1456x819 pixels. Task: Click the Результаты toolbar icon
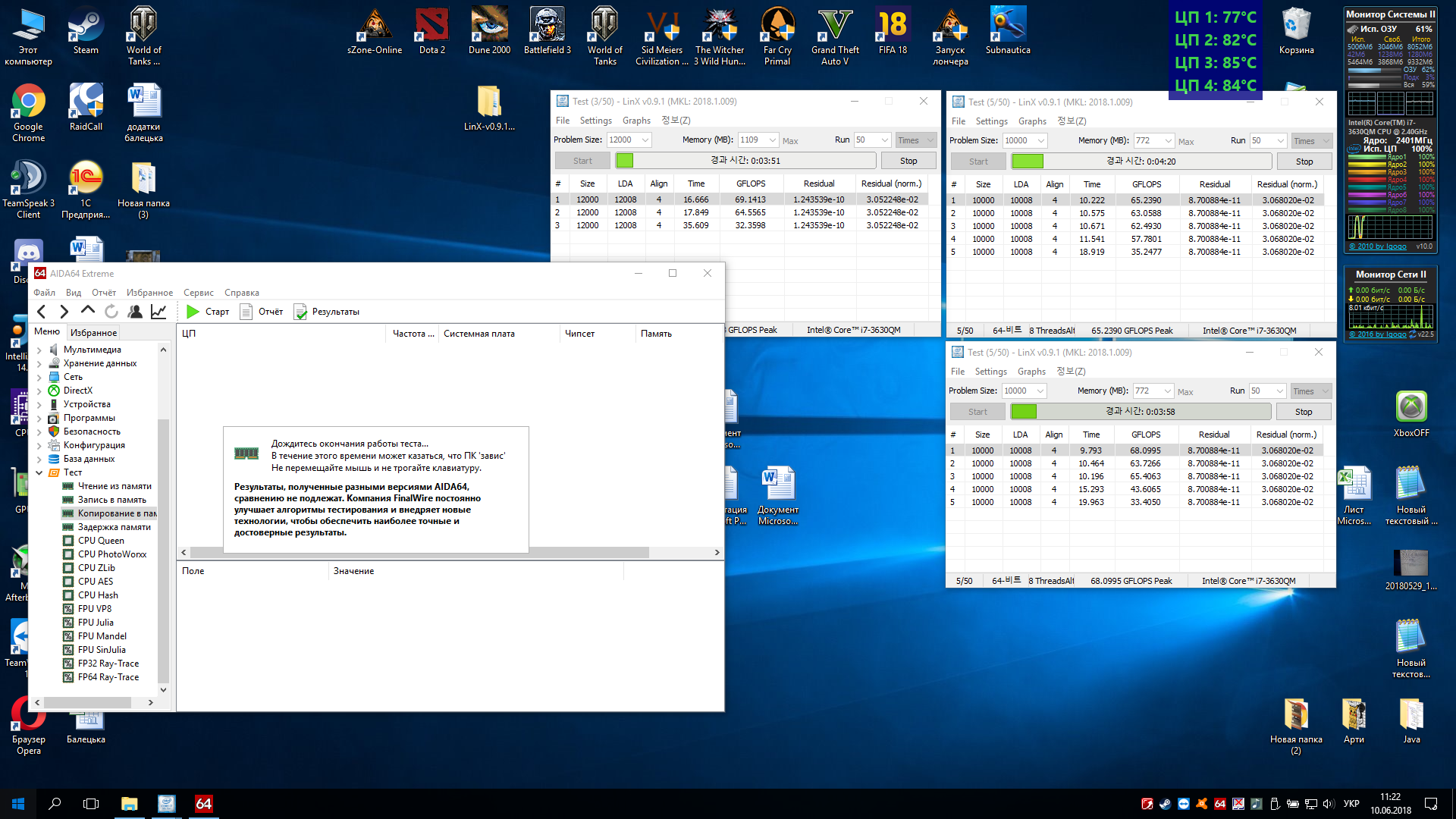click(327, 312)
